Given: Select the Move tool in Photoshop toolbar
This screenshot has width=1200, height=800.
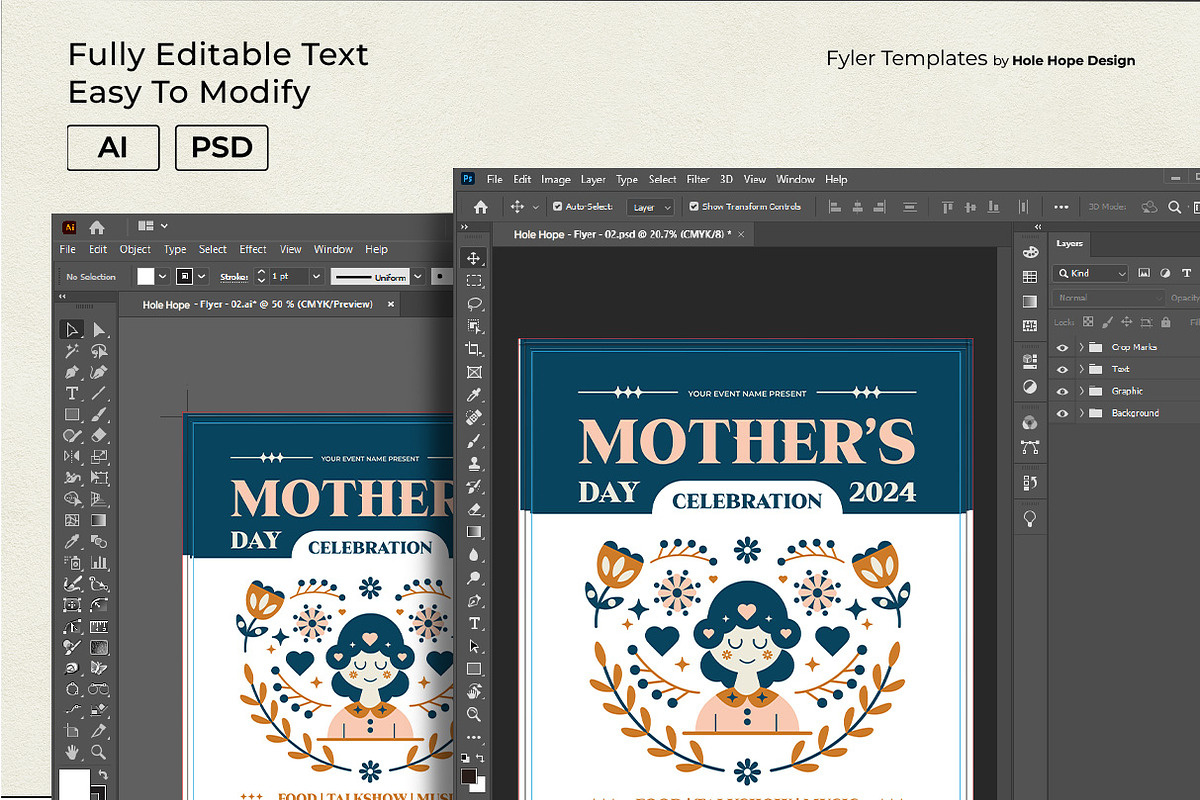Looking at the screenshot, I should [474, 258].
